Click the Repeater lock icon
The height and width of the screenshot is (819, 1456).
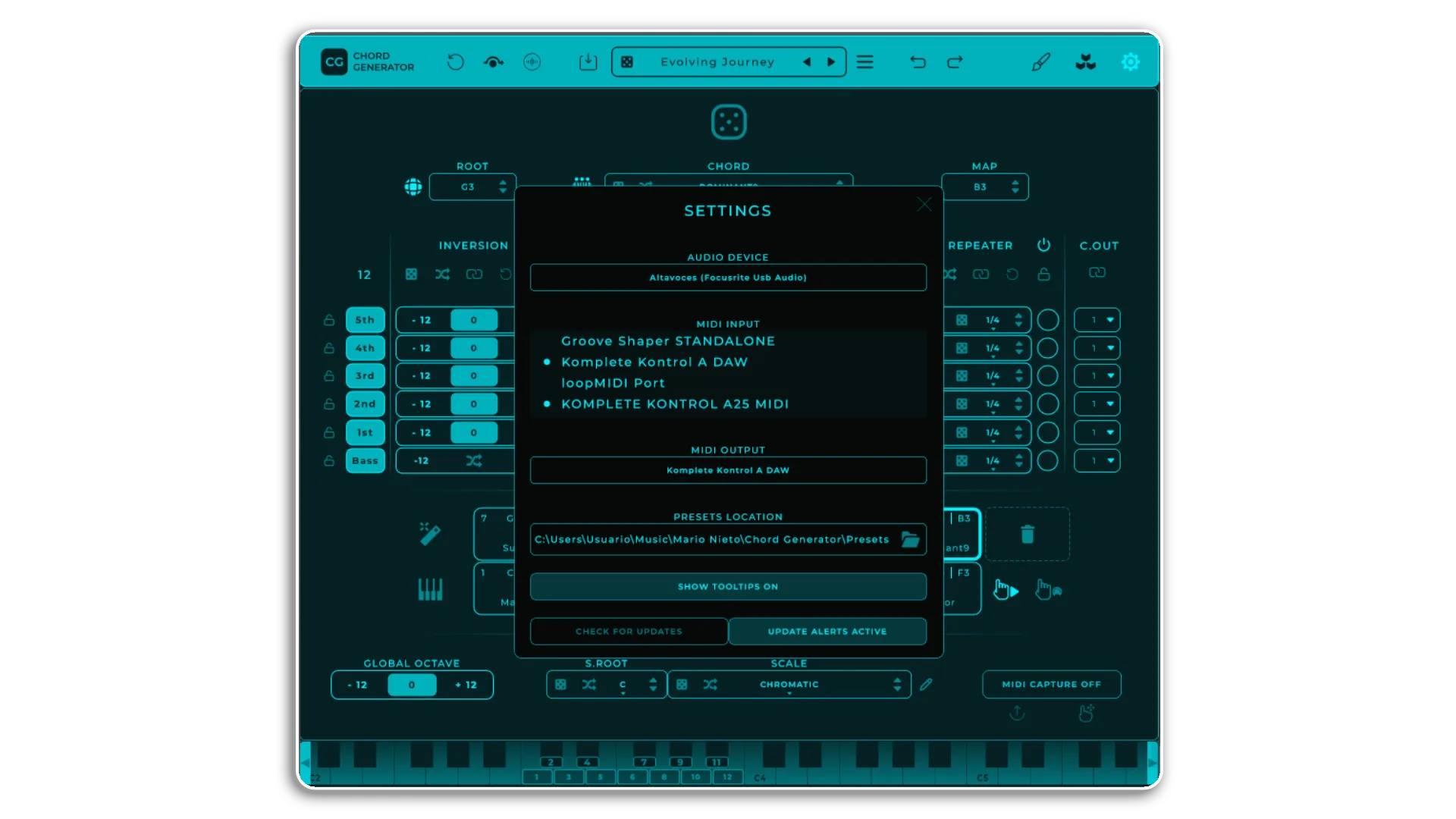(1044, 275)
